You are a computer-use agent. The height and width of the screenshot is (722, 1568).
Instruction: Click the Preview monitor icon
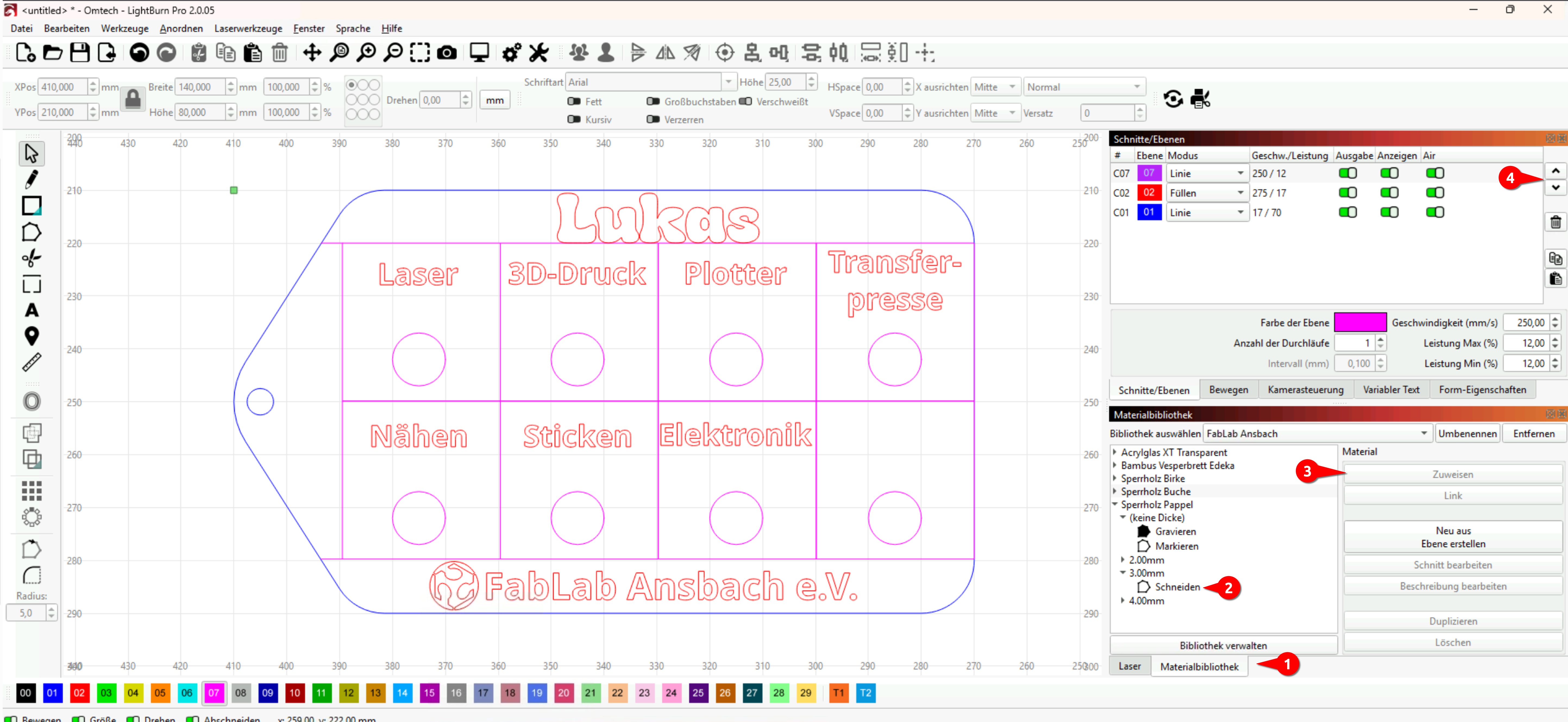[479, 53]
